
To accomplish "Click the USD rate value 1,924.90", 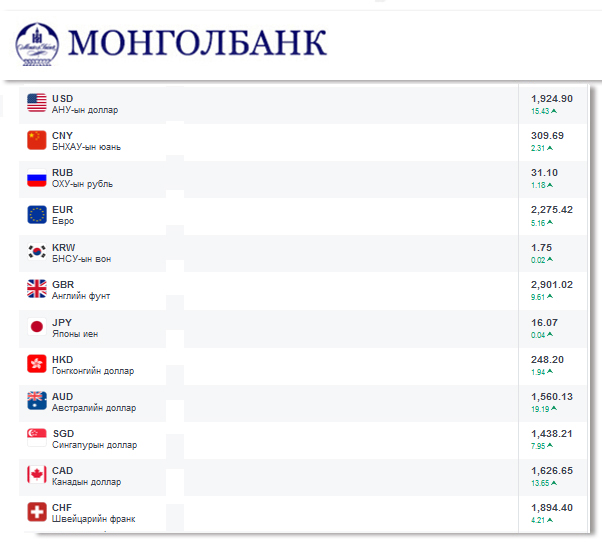I will pos(552,98).
